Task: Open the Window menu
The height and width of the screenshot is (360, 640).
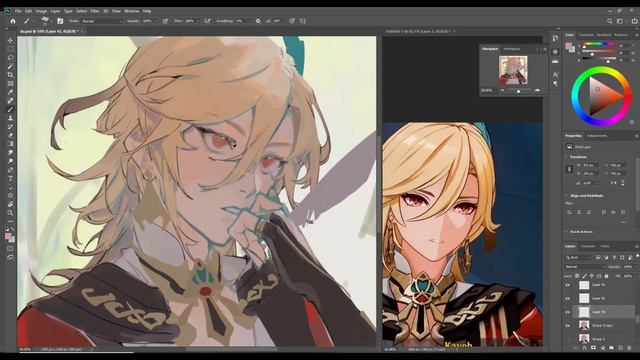Action: pyautogui.click(x=131, y=11)
